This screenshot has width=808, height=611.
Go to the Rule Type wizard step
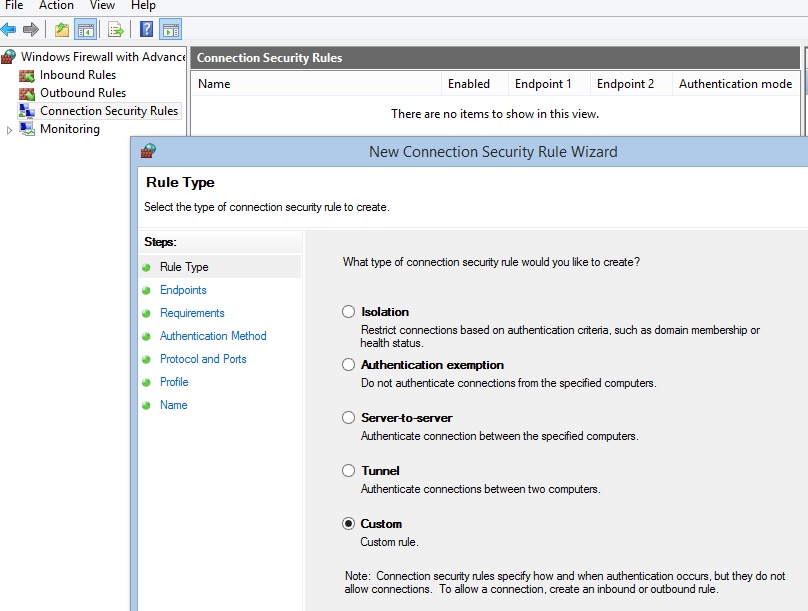point(184,267)
